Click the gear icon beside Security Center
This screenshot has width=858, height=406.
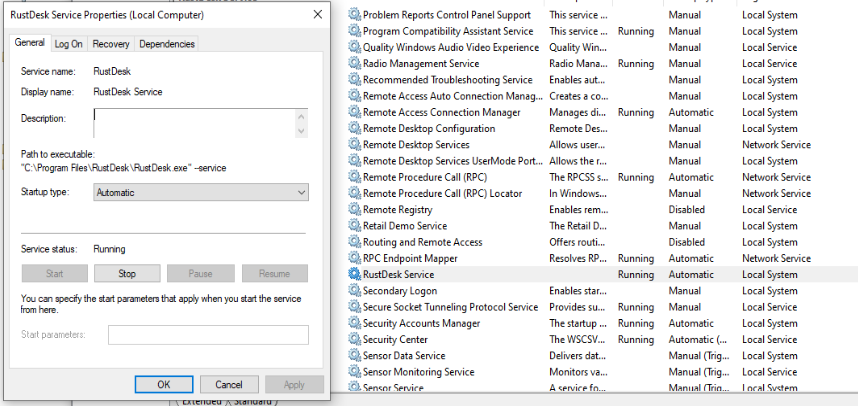tap(355, 340)
